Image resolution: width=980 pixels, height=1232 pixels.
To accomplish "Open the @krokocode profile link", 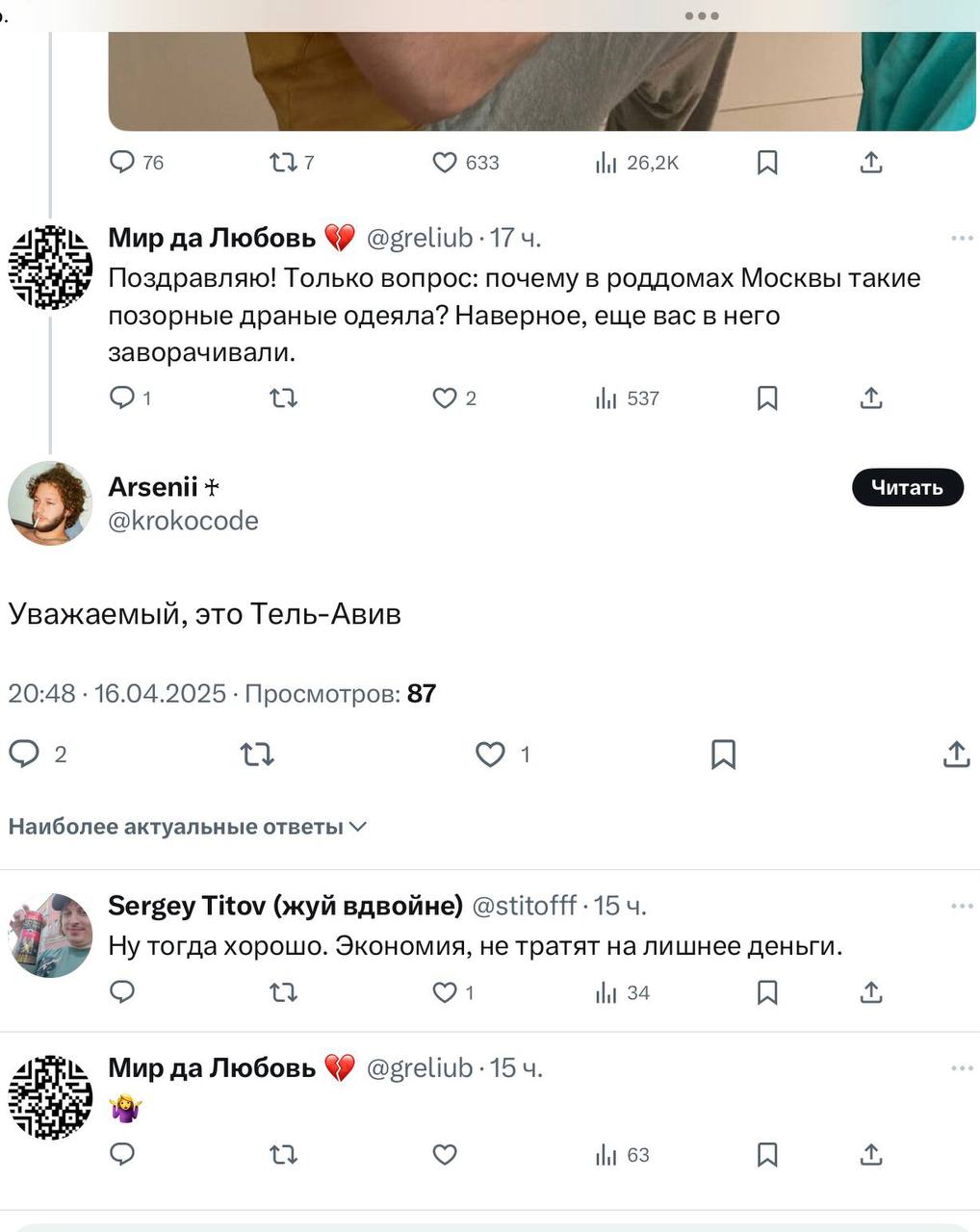I will tap(183, 521).
